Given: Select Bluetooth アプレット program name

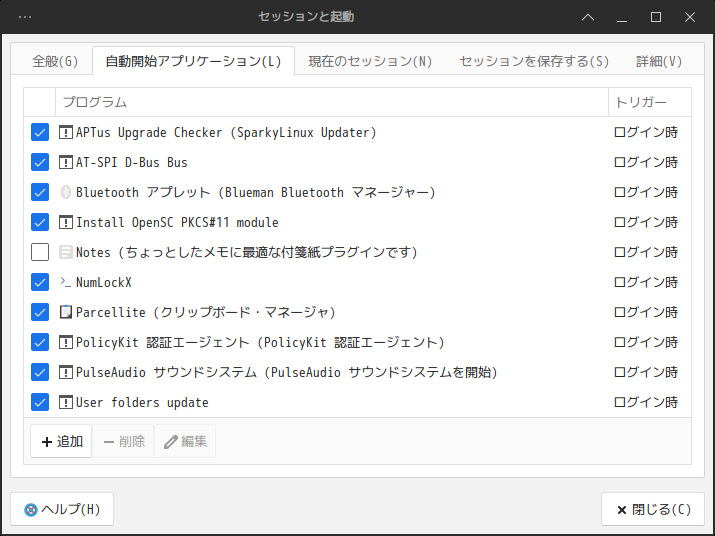Looking at the screenshot, I should point(256,193).
